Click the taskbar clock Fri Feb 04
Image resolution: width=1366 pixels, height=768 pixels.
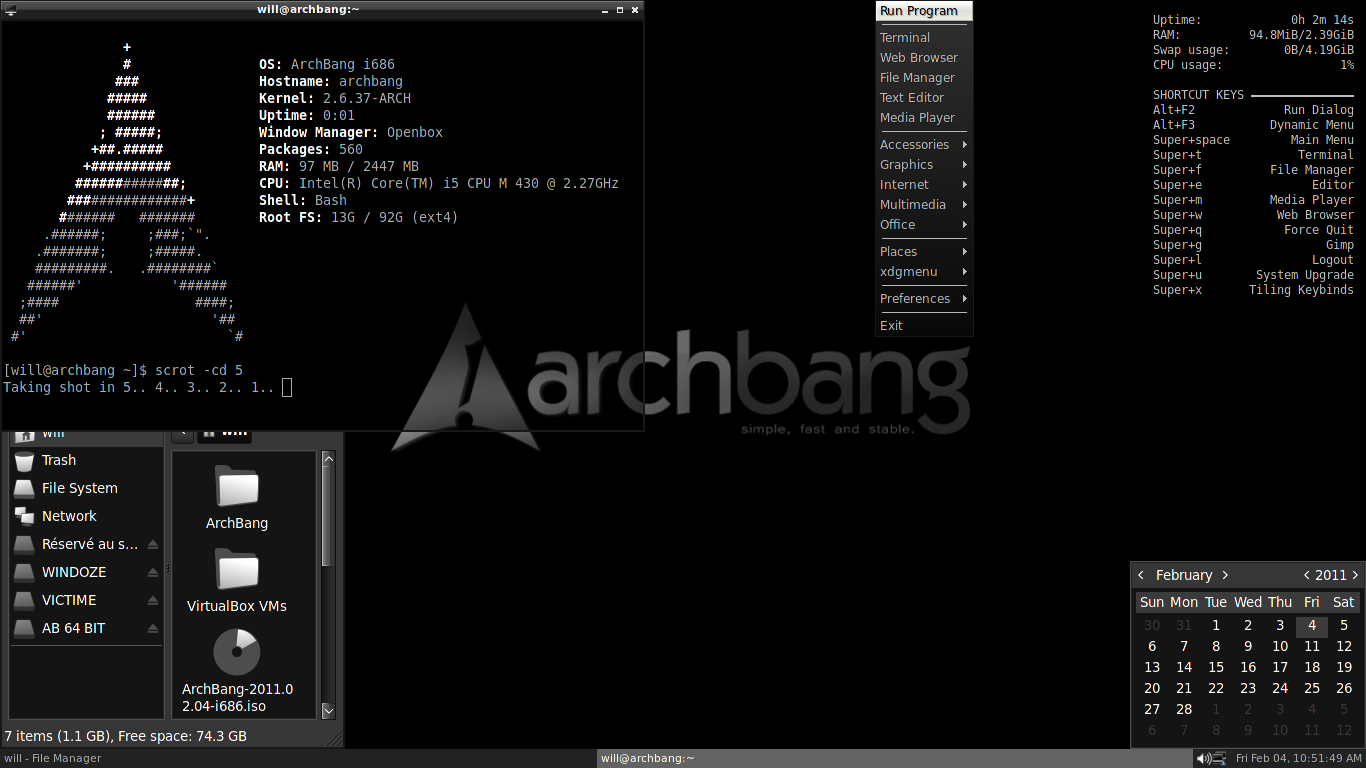pyautogui.click(x=1298, y=758)
